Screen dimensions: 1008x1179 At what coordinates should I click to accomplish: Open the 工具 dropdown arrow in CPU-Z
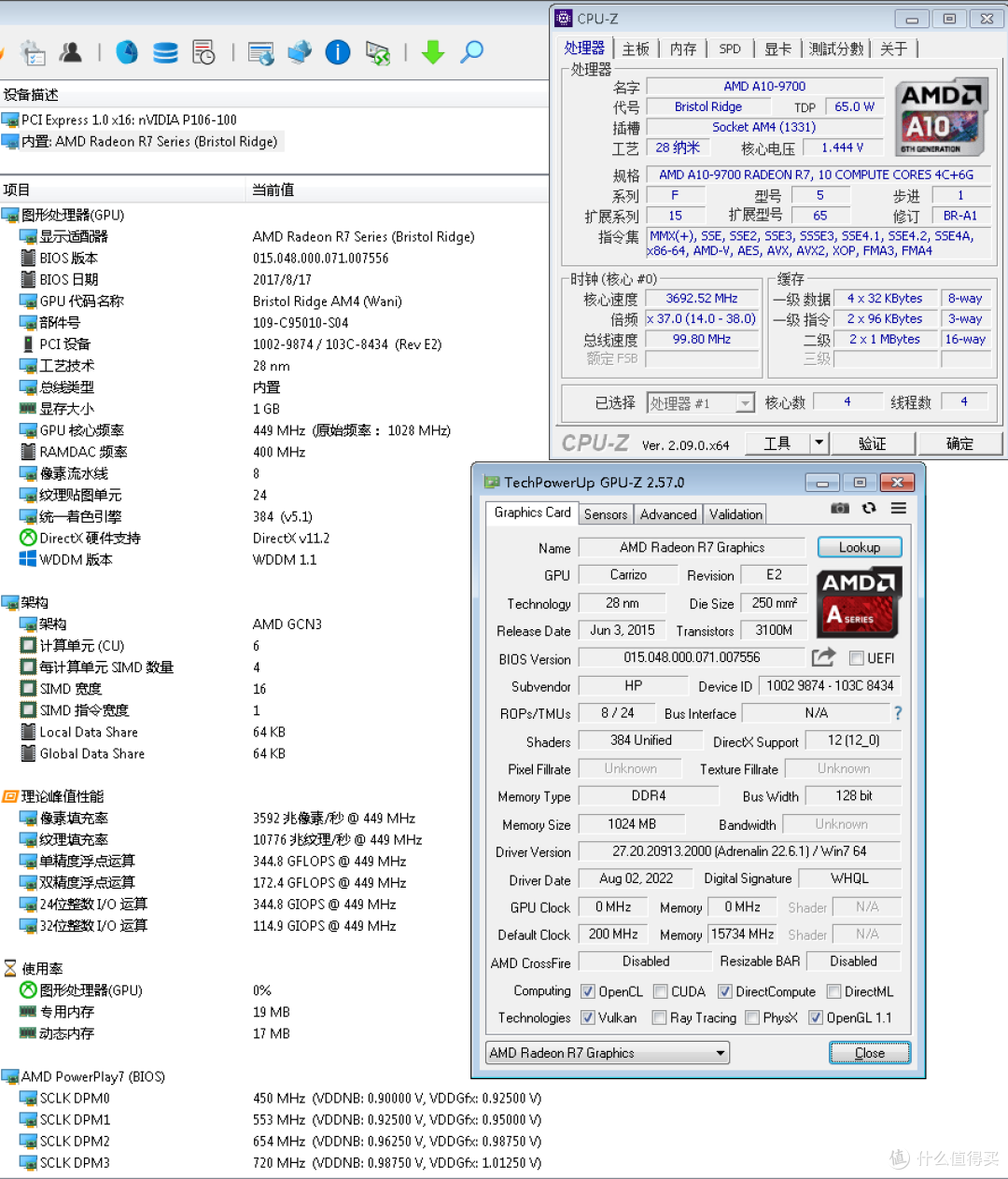(819, 443)
